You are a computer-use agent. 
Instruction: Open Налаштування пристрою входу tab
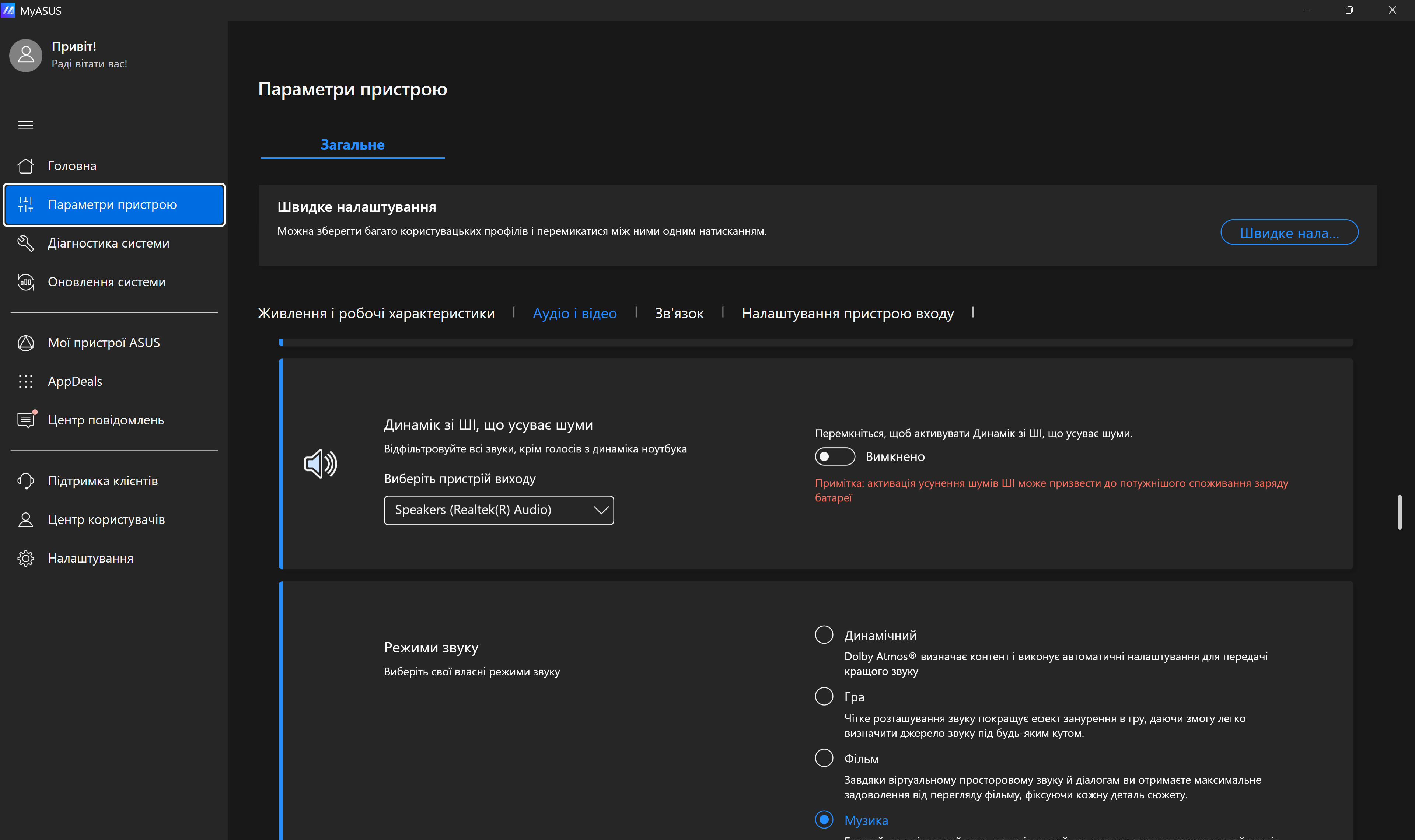coord(847,313)
